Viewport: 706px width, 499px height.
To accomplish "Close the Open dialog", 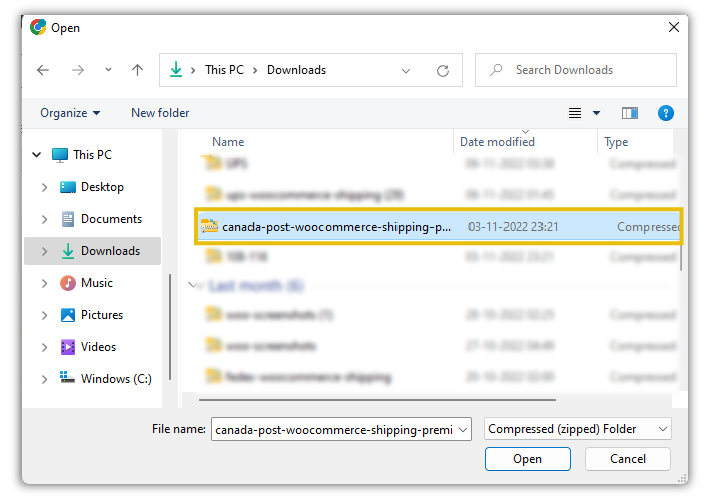I will click(674, 27).
